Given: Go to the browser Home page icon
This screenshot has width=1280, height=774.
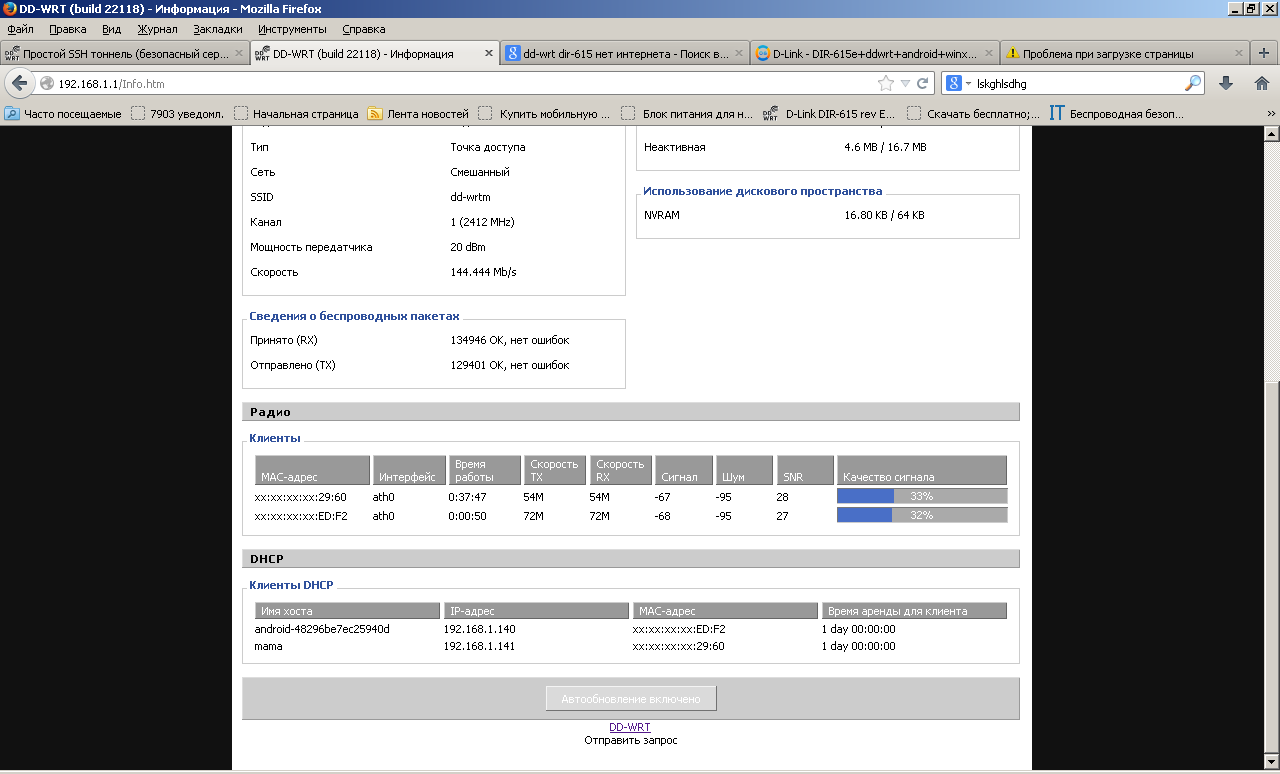Looking at the screenshot, I should click(x=1260, y=83).
